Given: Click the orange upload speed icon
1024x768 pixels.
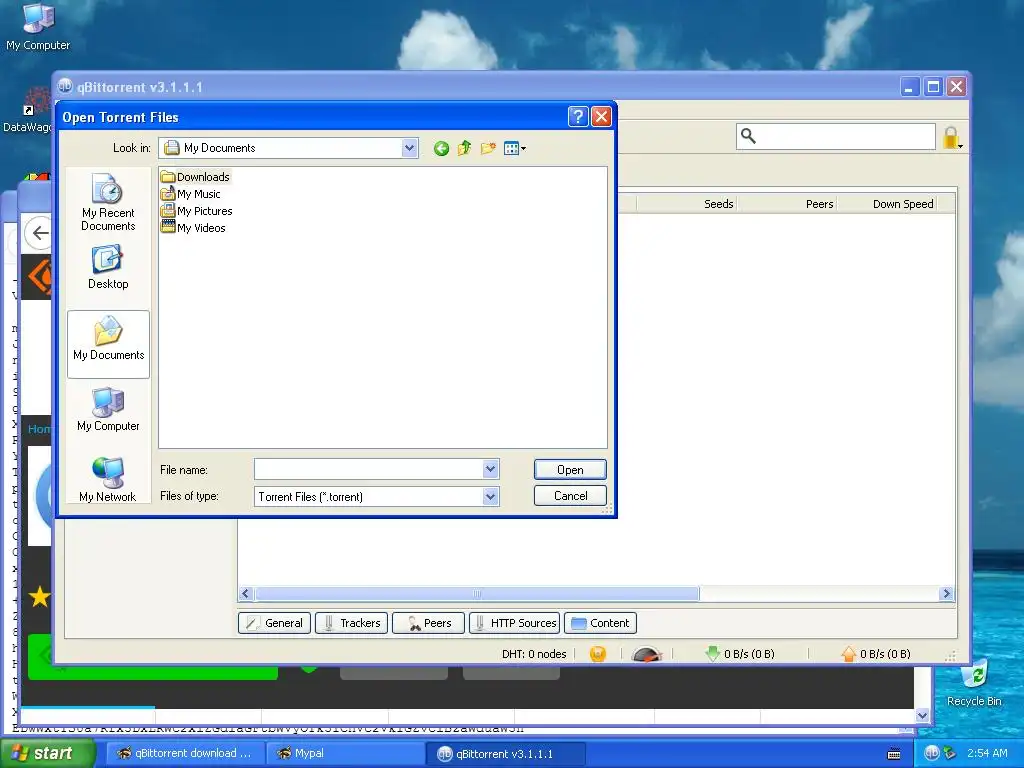Looking at the screenshot, I should (x=848, y=654).
